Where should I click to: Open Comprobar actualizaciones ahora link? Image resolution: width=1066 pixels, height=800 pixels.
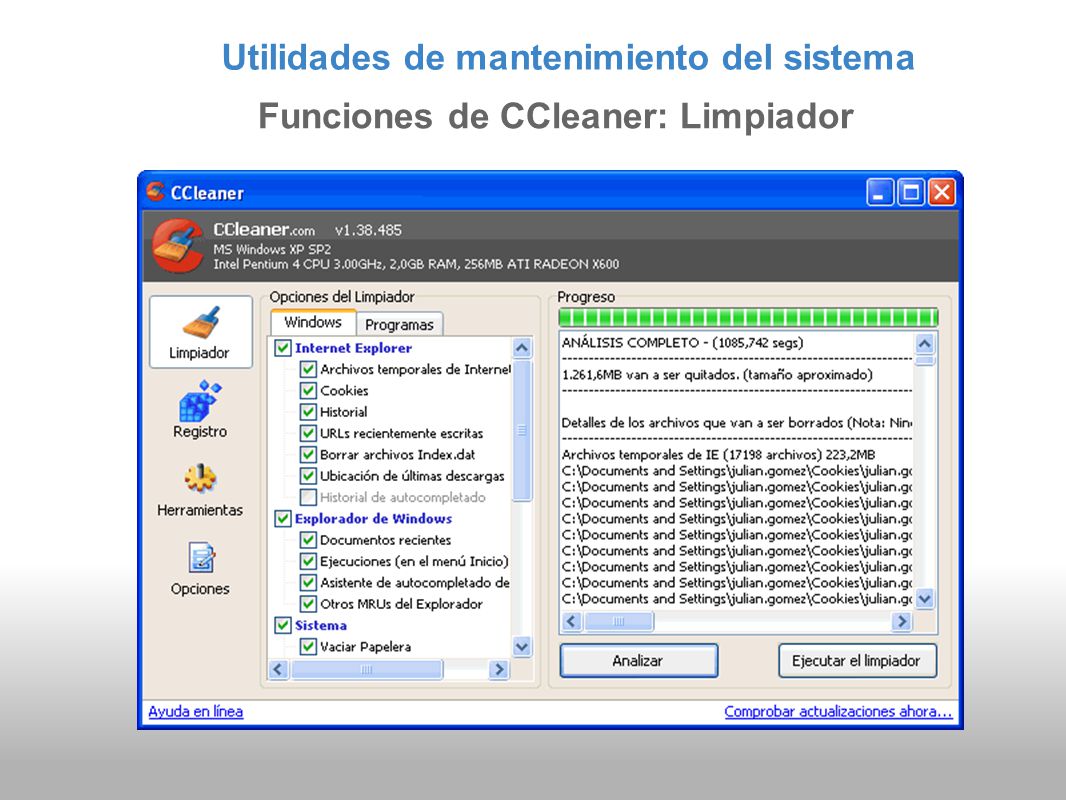point(838,712)
